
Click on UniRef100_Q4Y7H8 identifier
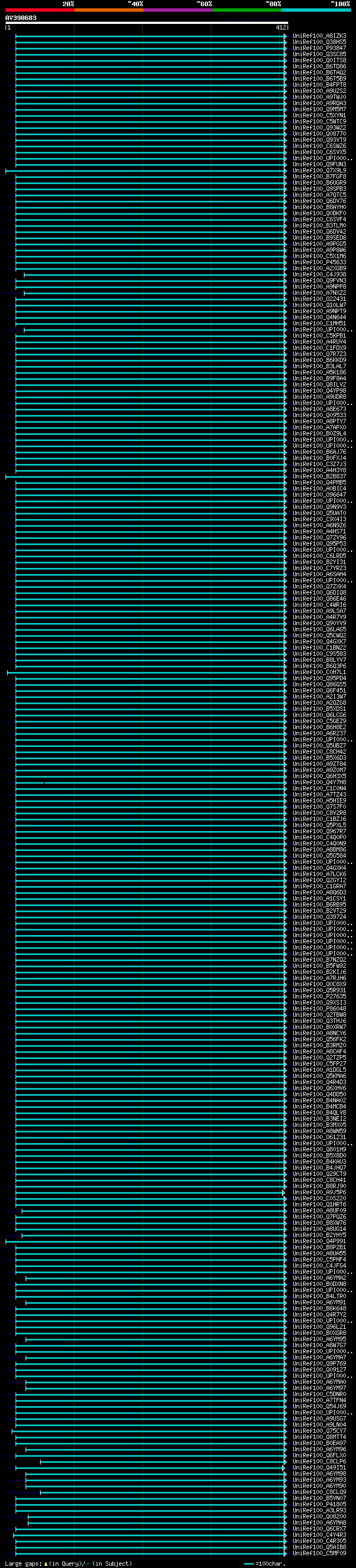point(319,783)
